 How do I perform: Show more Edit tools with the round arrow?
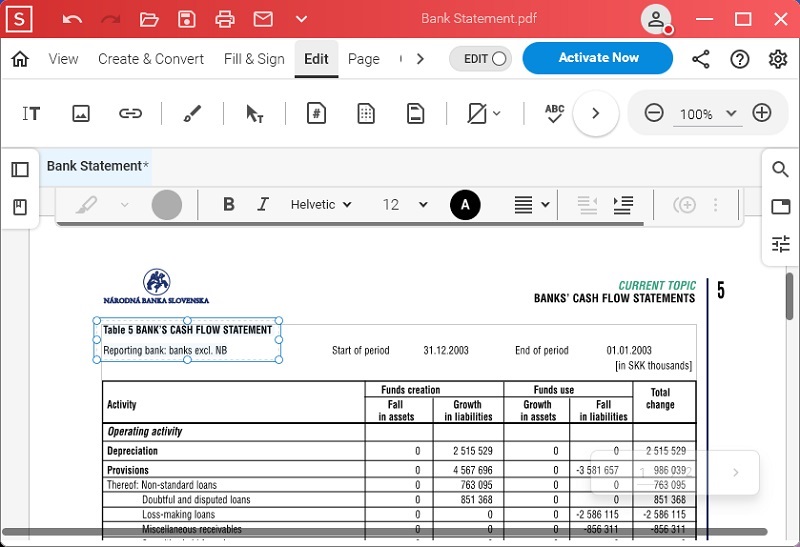click(595, 113)
